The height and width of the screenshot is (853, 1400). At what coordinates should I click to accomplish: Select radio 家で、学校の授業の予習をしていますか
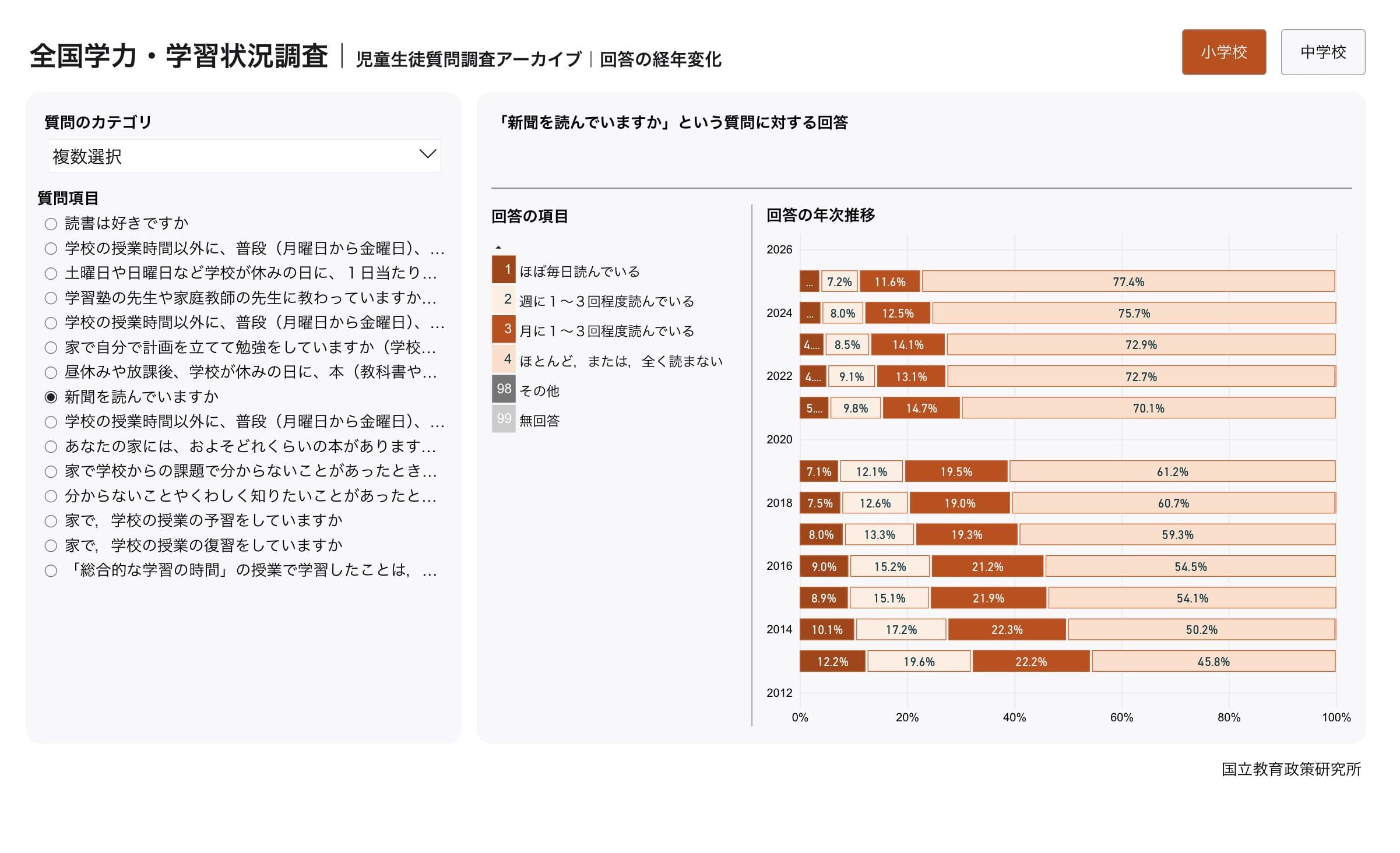pos(51,521)
